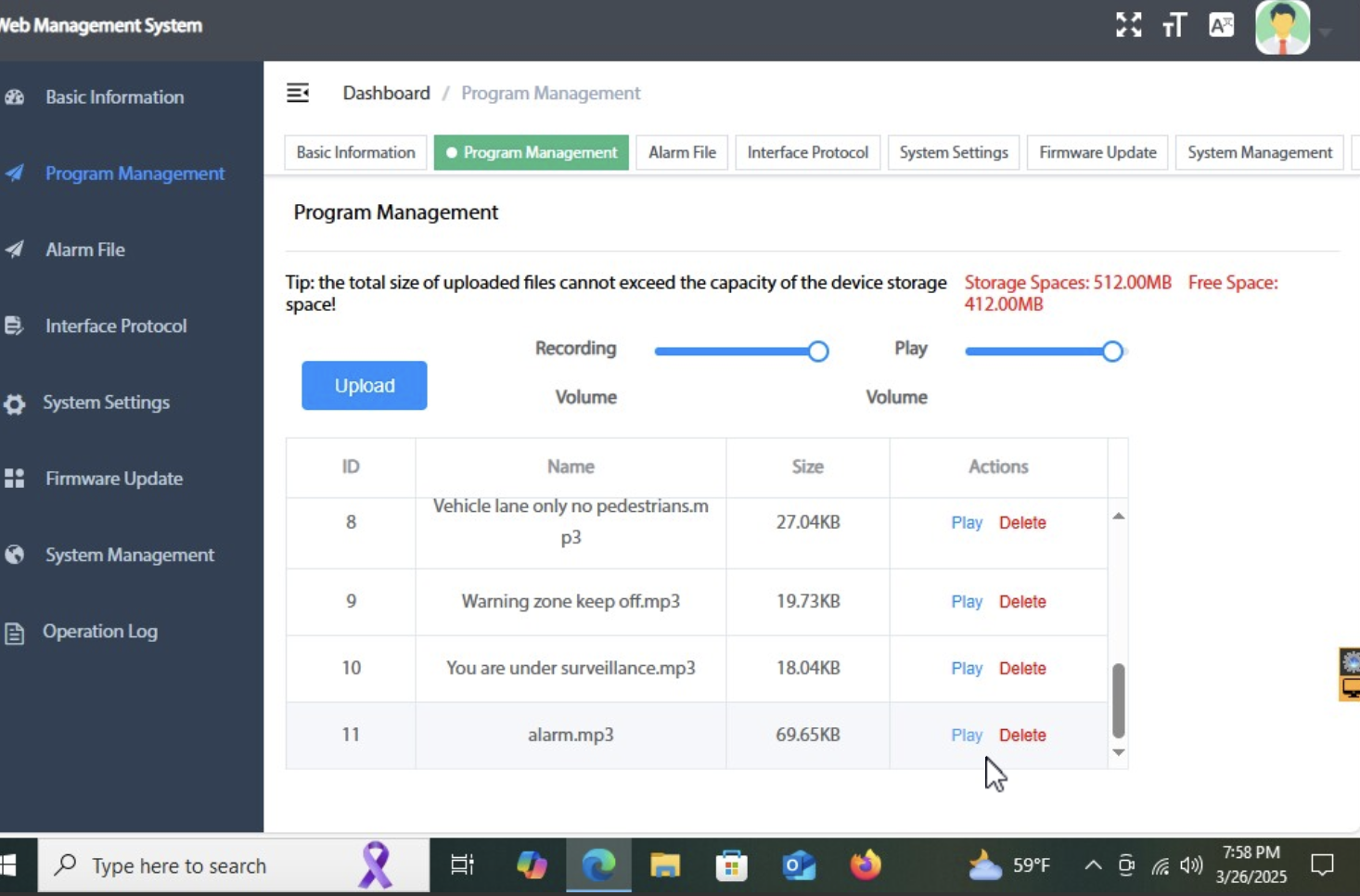This screenshot has height=896, width=1360.
Task: Open System Management in the sidebar
Action: (x=130, y=555)
